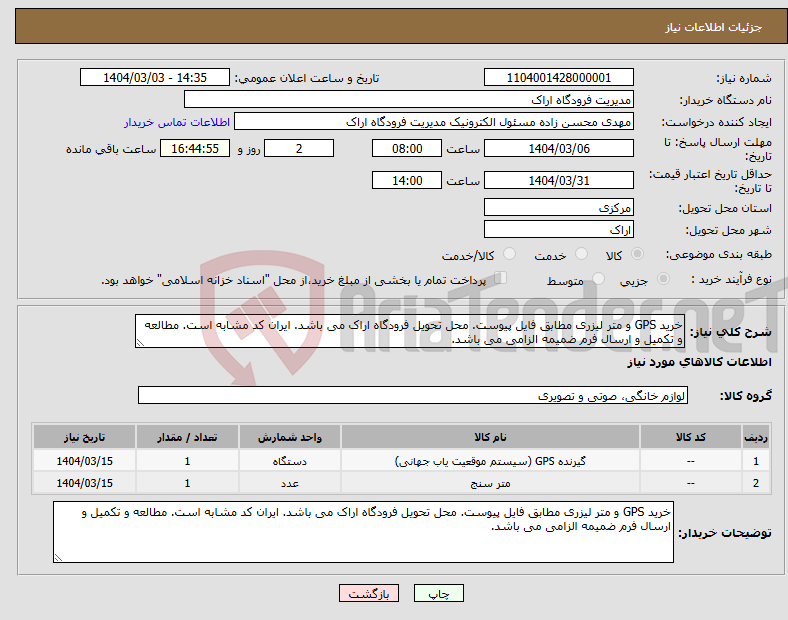The height and width of the screenshot is (620, 788).
Task: Click the quantity cell in متر سنج row
Action: 187,483
